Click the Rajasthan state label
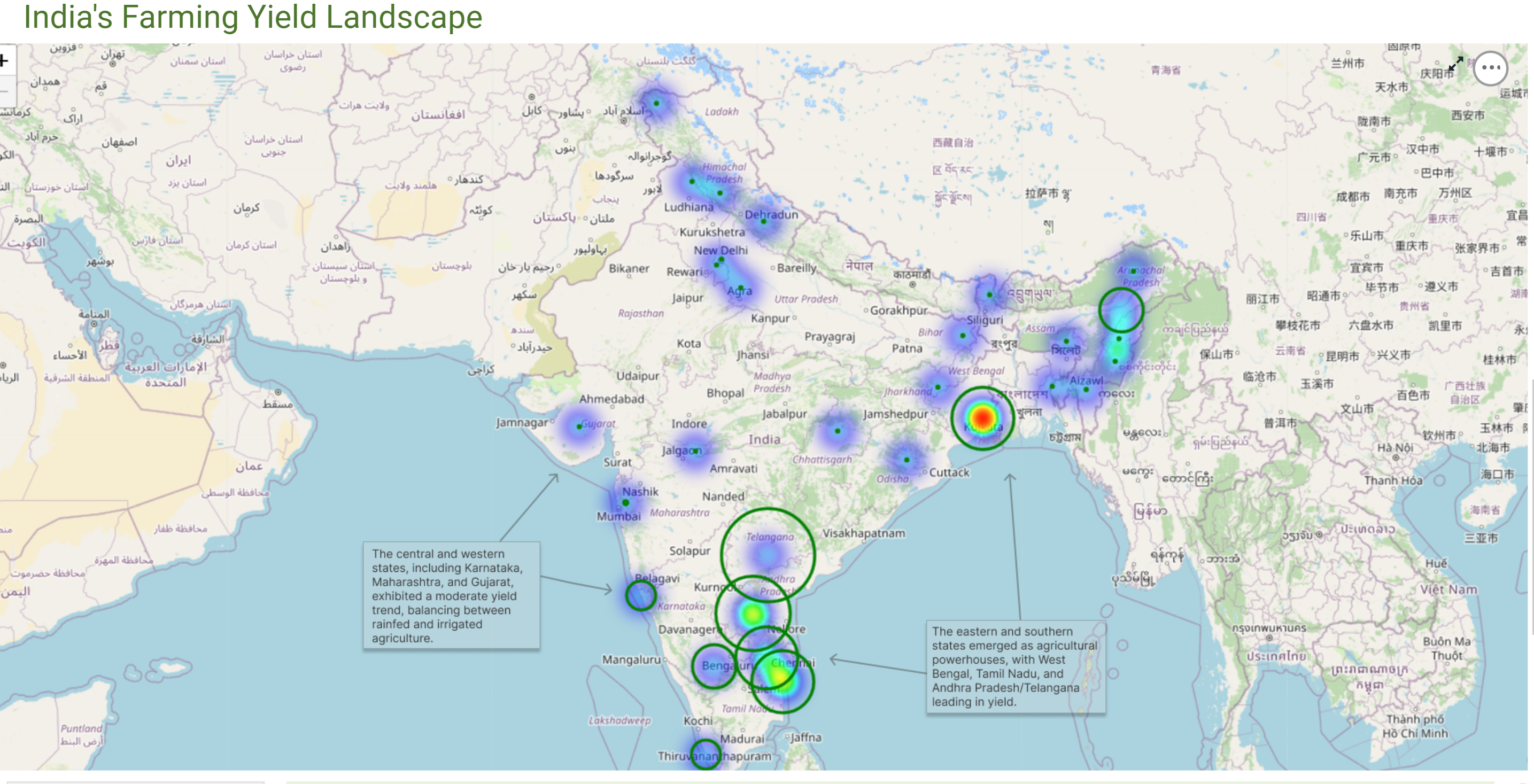The image size is (1534, 784). pos(641,313)
